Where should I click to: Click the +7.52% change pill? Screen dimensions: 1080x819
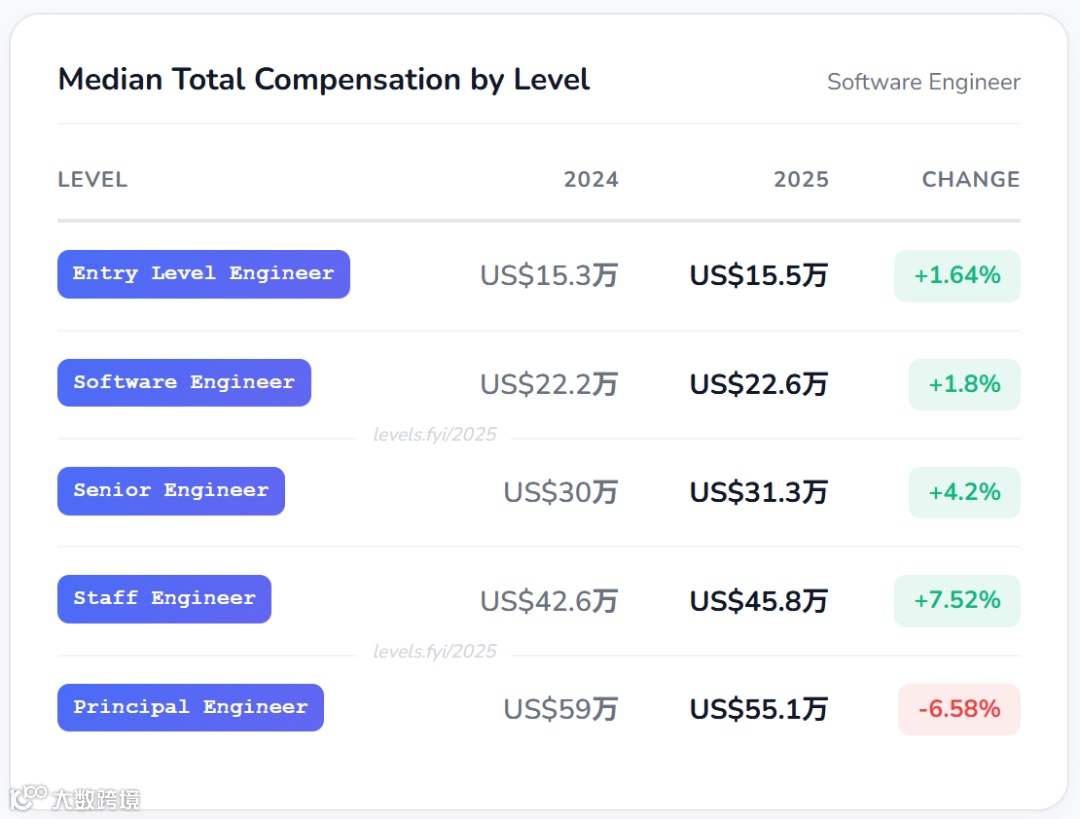[957, 600]
